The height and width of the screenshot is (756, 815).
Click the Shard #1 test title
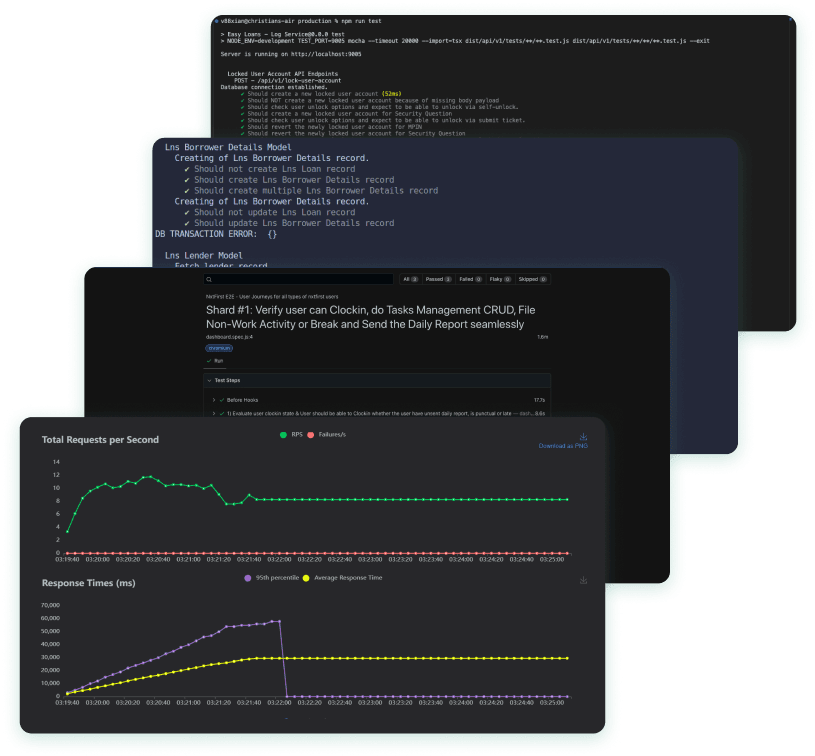371,317
